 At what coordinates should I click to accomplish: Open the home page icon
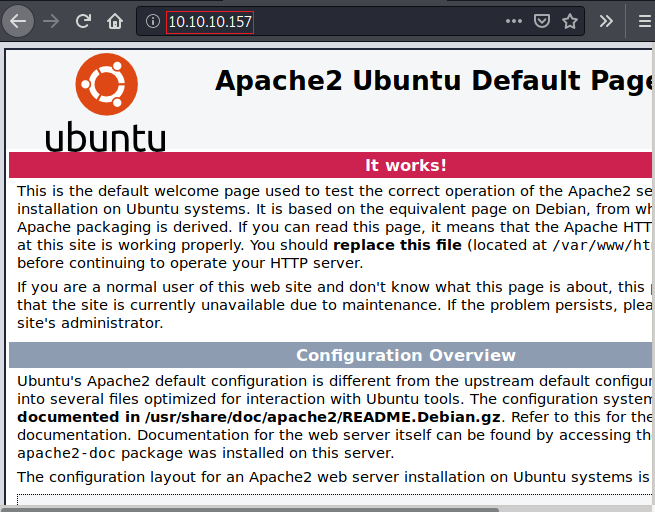coord(115,21)
